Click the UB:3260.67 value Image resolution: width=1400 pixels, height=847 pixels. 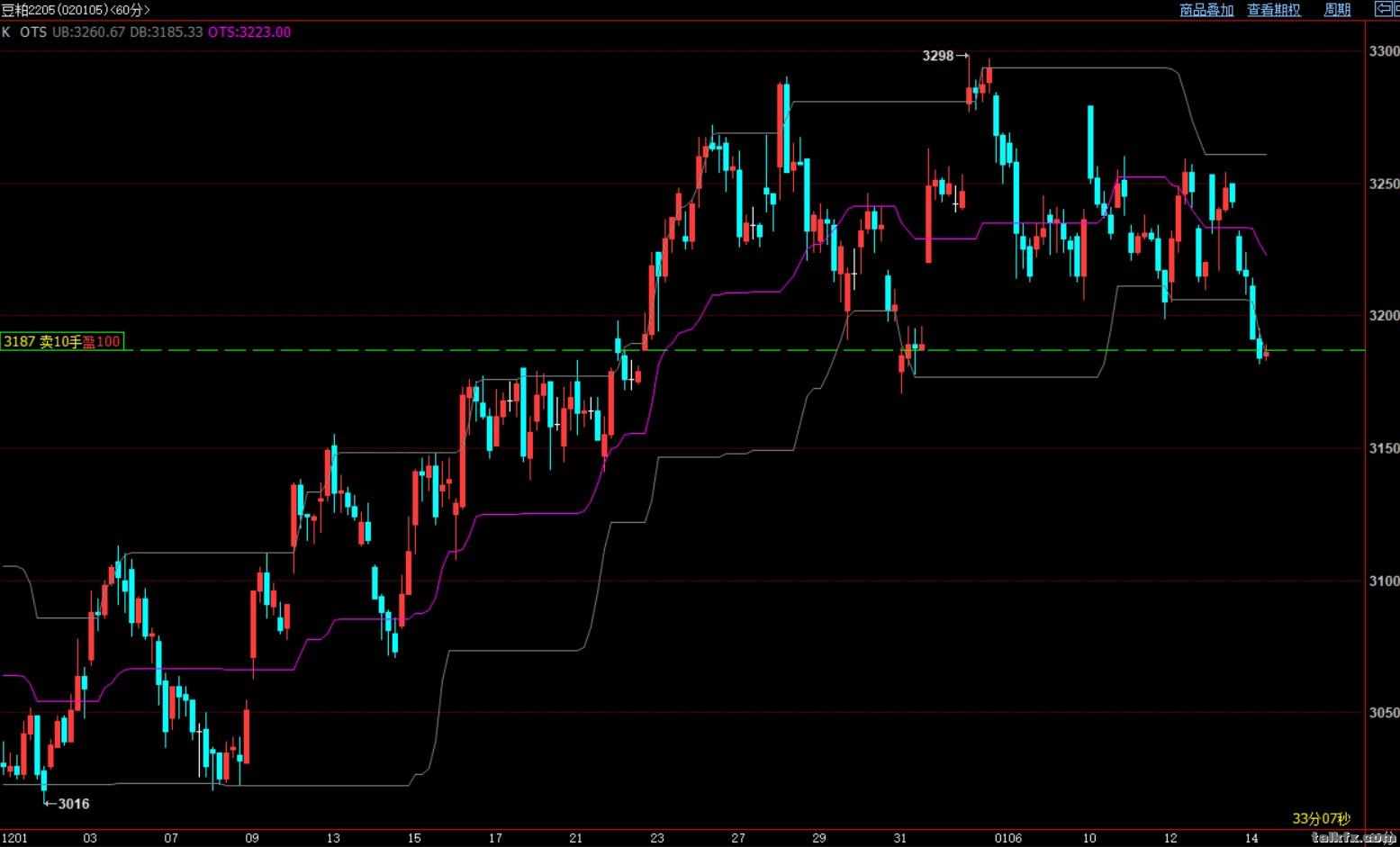(89, 32)
